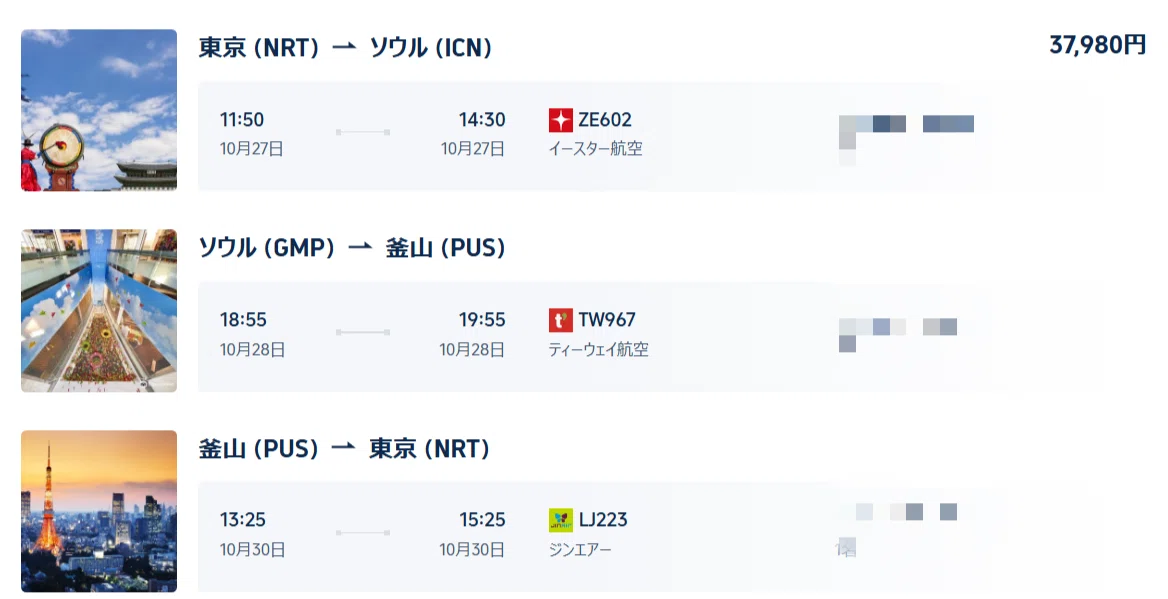
Task: Click the 14:30 arrival time
Action: point(482,120)
